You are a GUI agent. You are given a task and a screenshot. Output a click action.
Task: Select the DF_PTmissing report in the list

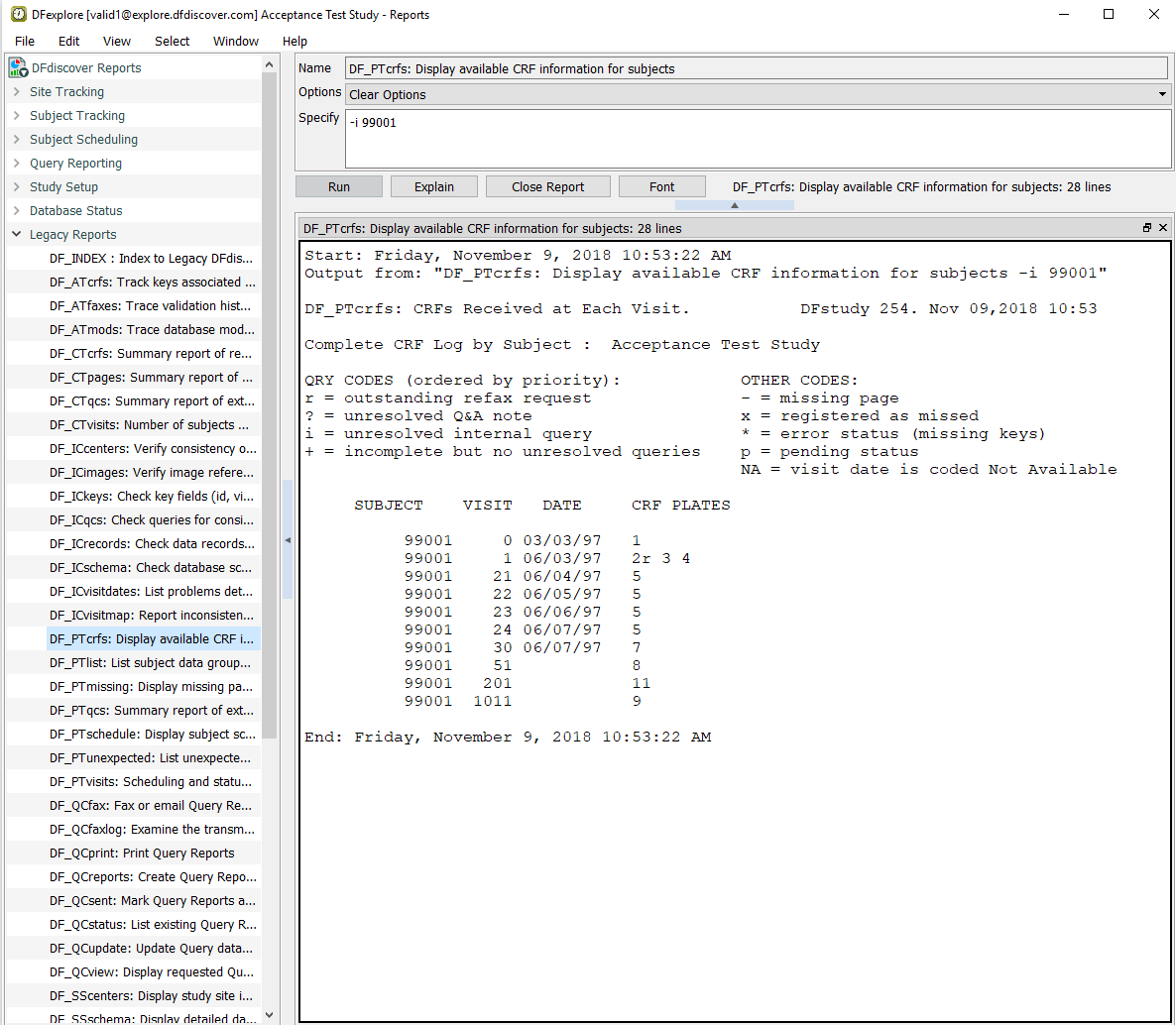(x=151, y=686)
